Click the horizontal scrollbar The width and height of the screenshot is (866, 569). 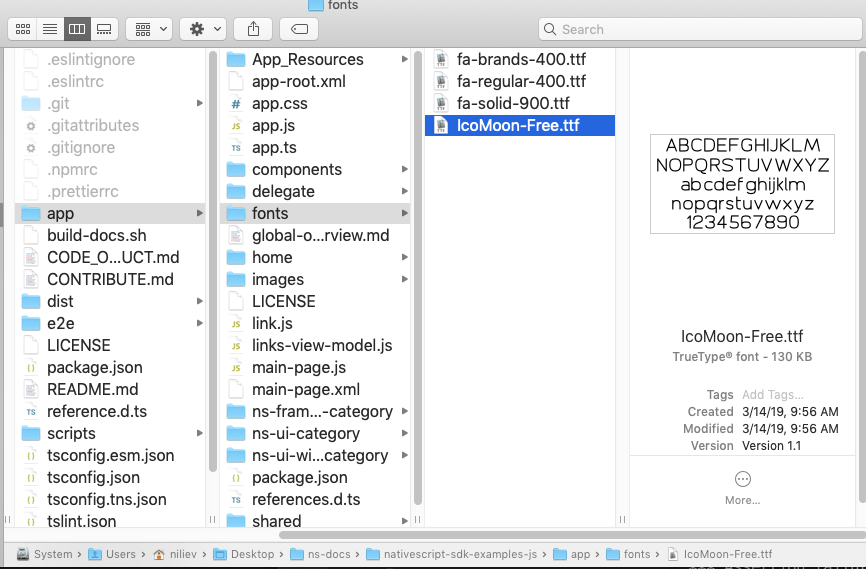point(571,535)
